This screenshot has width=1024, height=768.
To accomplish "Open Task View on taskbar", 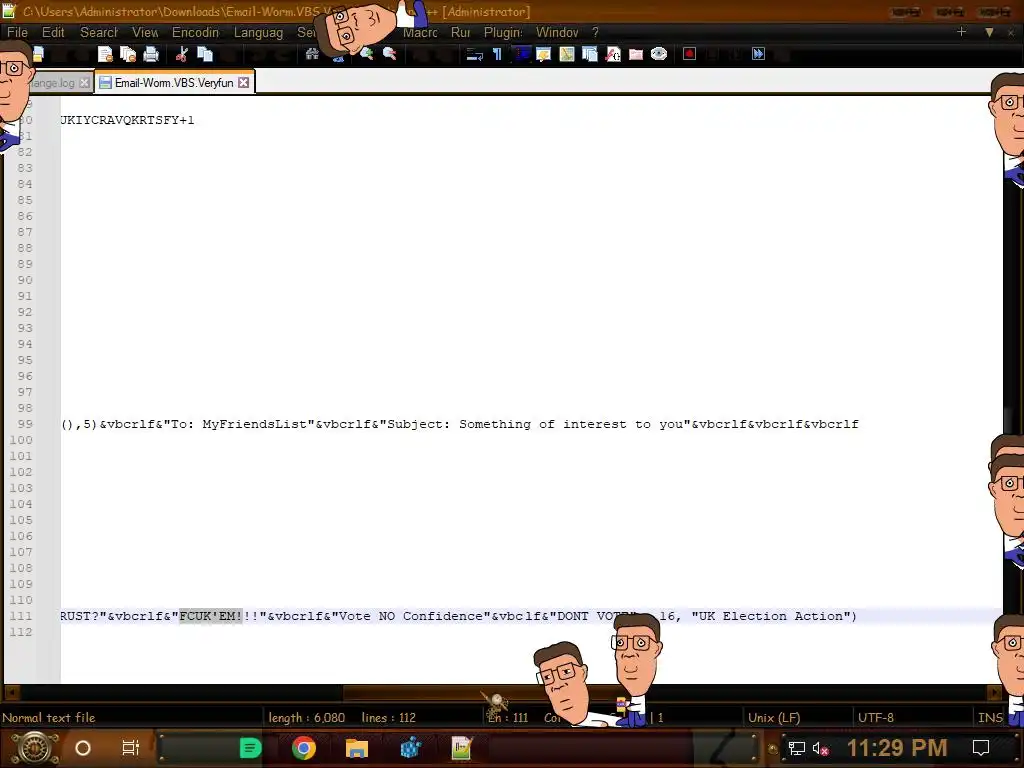I will (x=131, y=748).
